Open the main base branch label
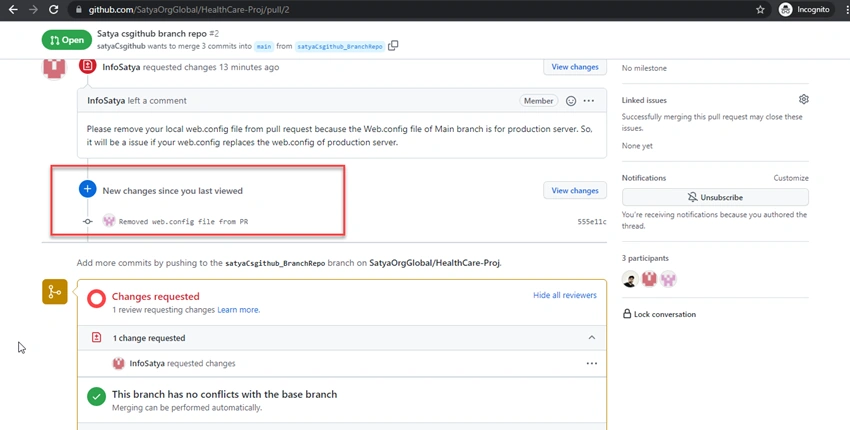The width and height of the screenshot is (850, 430). (x=264, y=47)
